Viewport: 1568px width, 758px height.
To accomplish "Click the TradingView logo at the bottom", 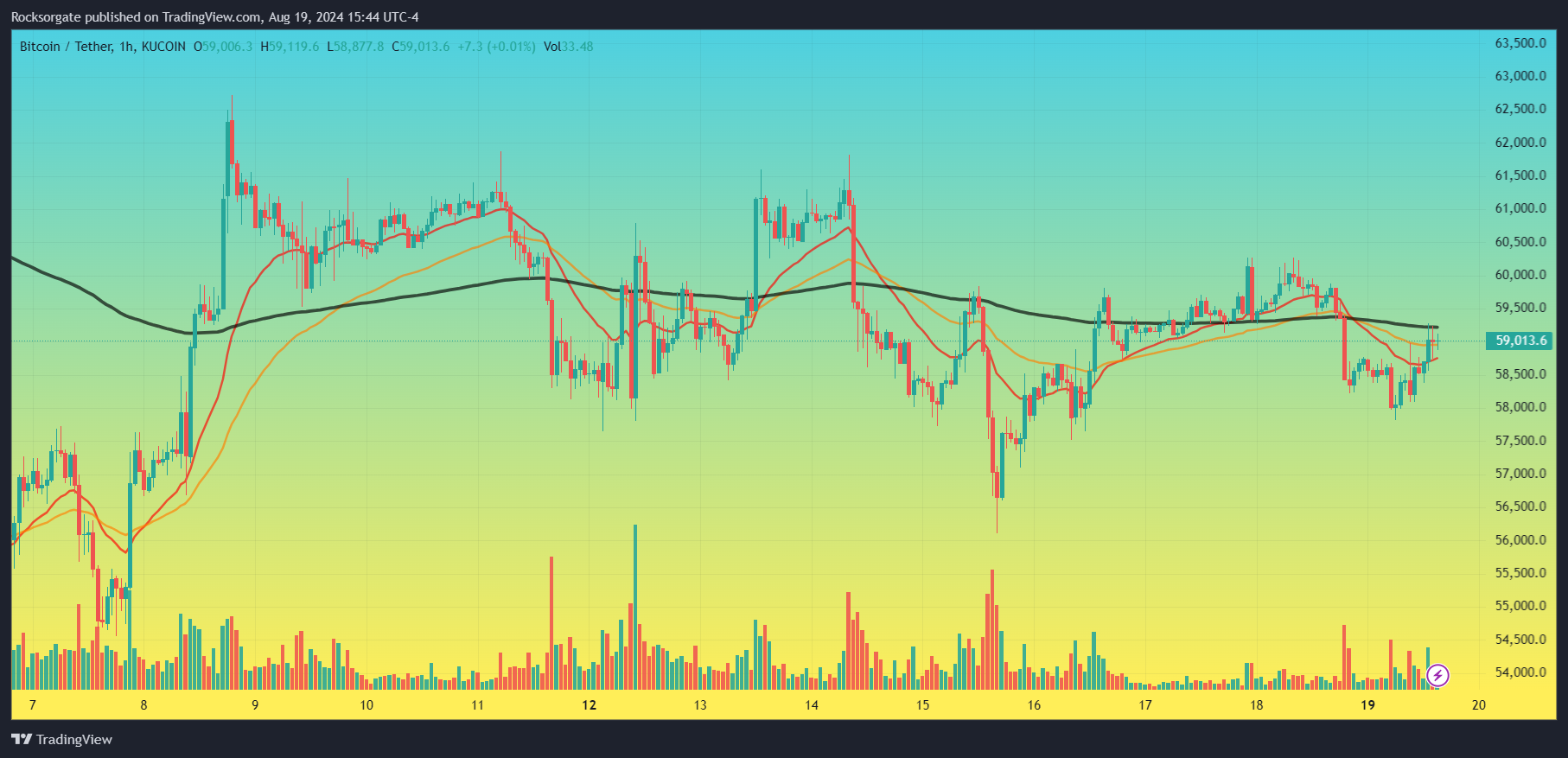I will (x=61, y=739).
